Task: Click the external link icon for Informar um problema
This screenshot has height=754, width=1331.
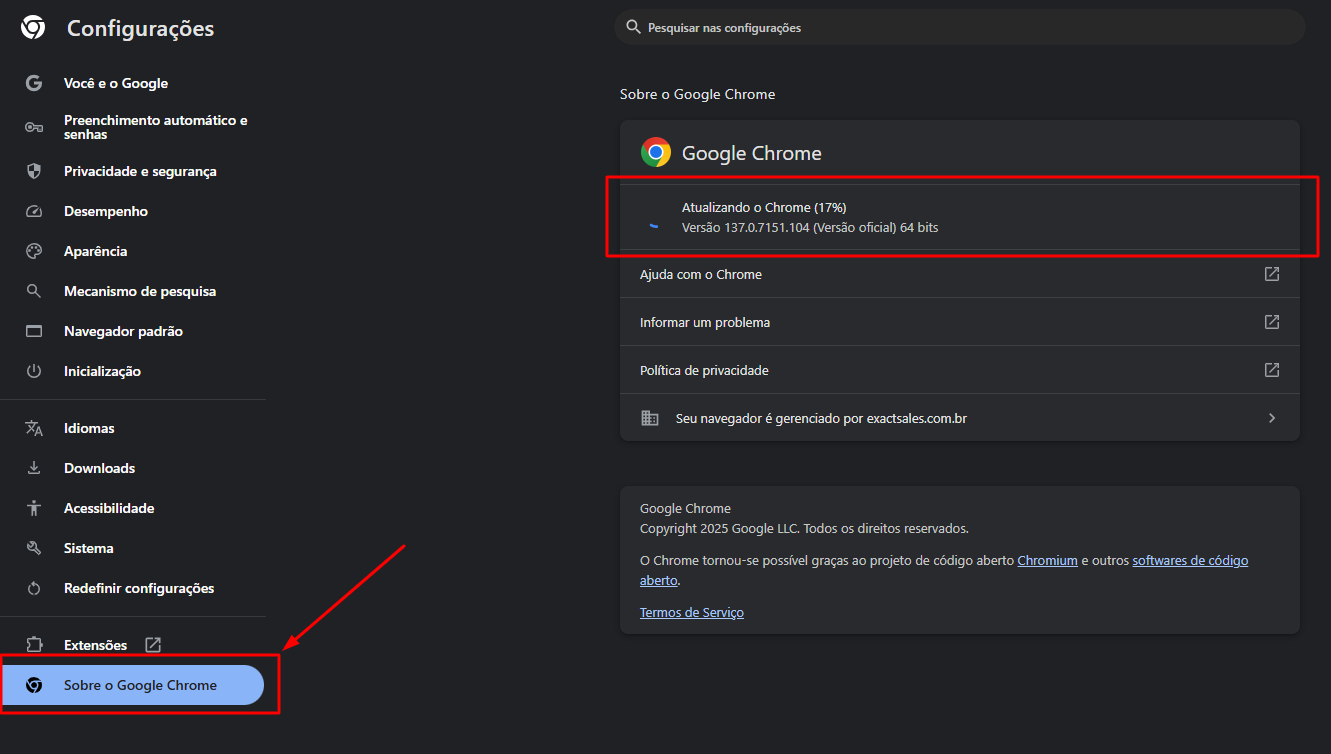Action: click(1272, 322)
